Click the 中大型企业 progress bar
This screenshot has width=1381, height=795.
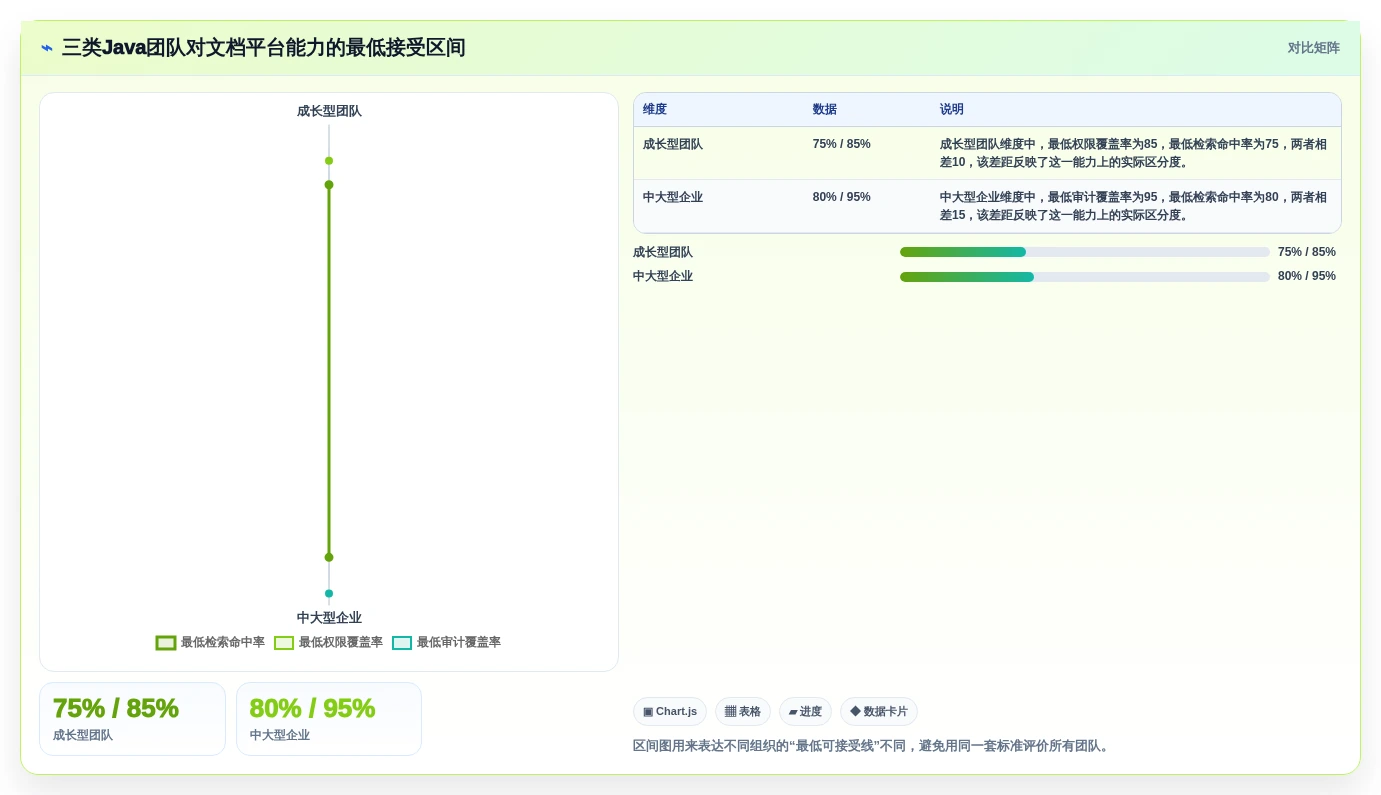(x=1085, y=276)
